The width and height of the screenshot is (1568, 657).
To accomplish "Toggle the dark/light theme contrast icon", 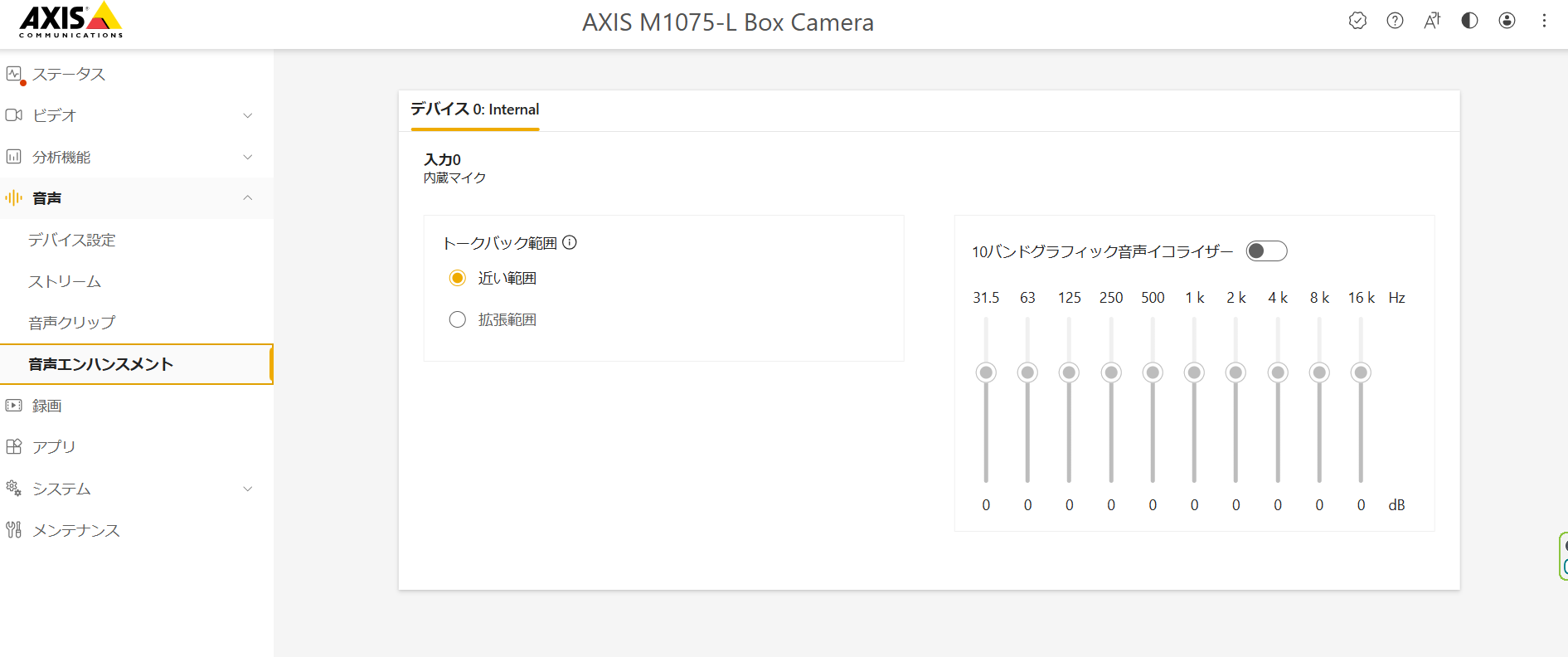I will (x=1469, y=21).
